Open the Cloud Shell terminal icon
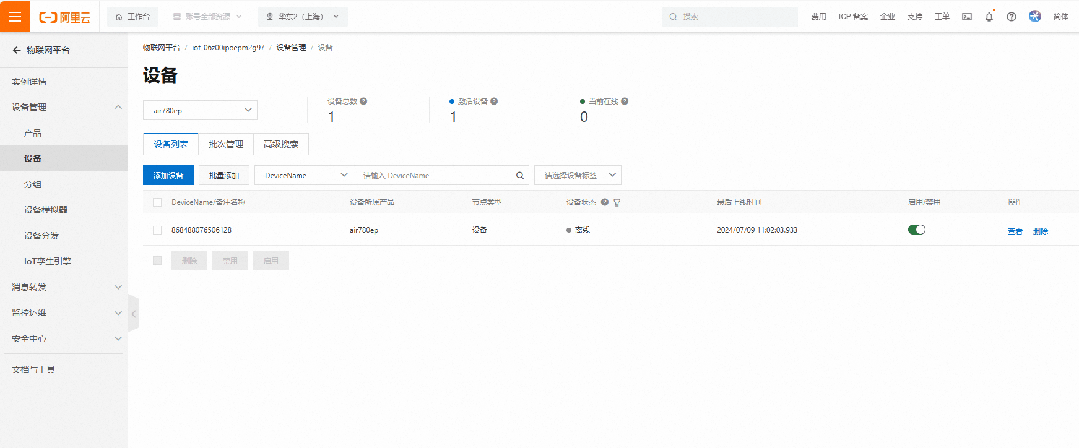This screenshot has height=448, width=1079. (x=967, y=17)
